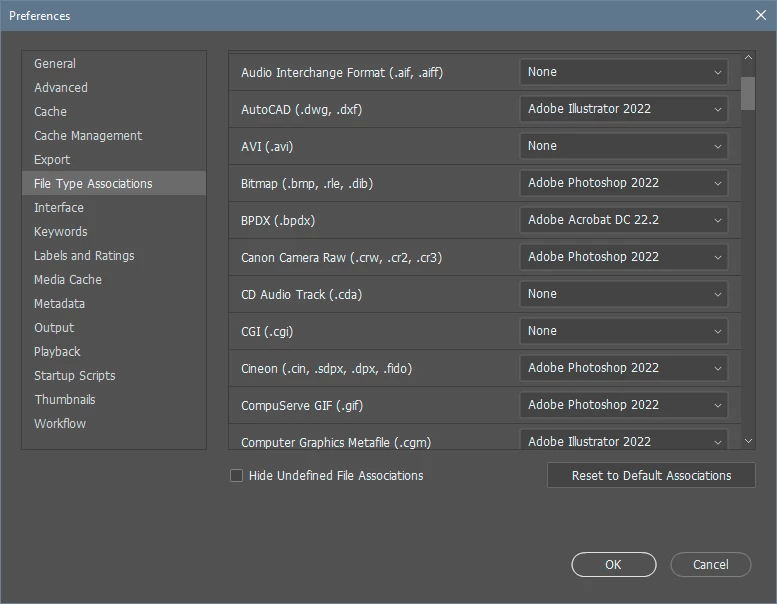The height and width of the screenshot is (604, 777).
Task: Click the 'Audio Interchange Format (.aif, .aiff)' label
Action: (x=342, y=73)
